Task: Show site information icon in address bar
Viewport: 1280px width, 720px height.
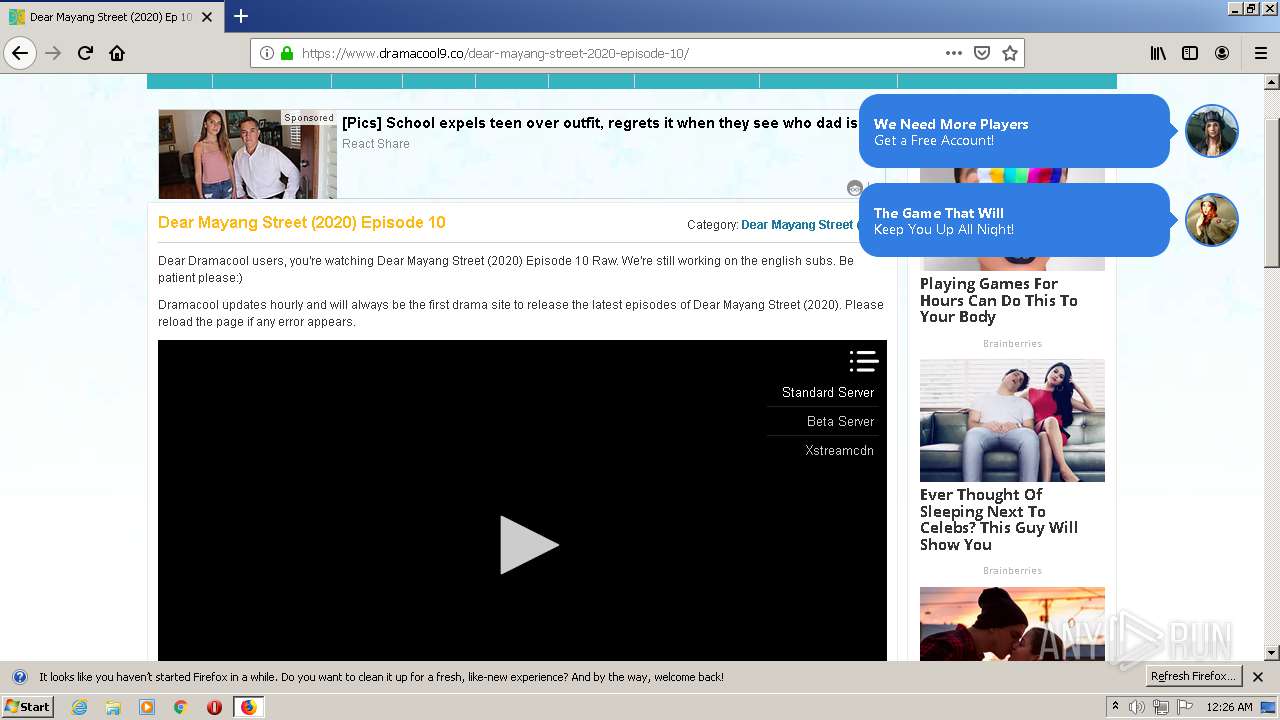Action: coord(267,53)
